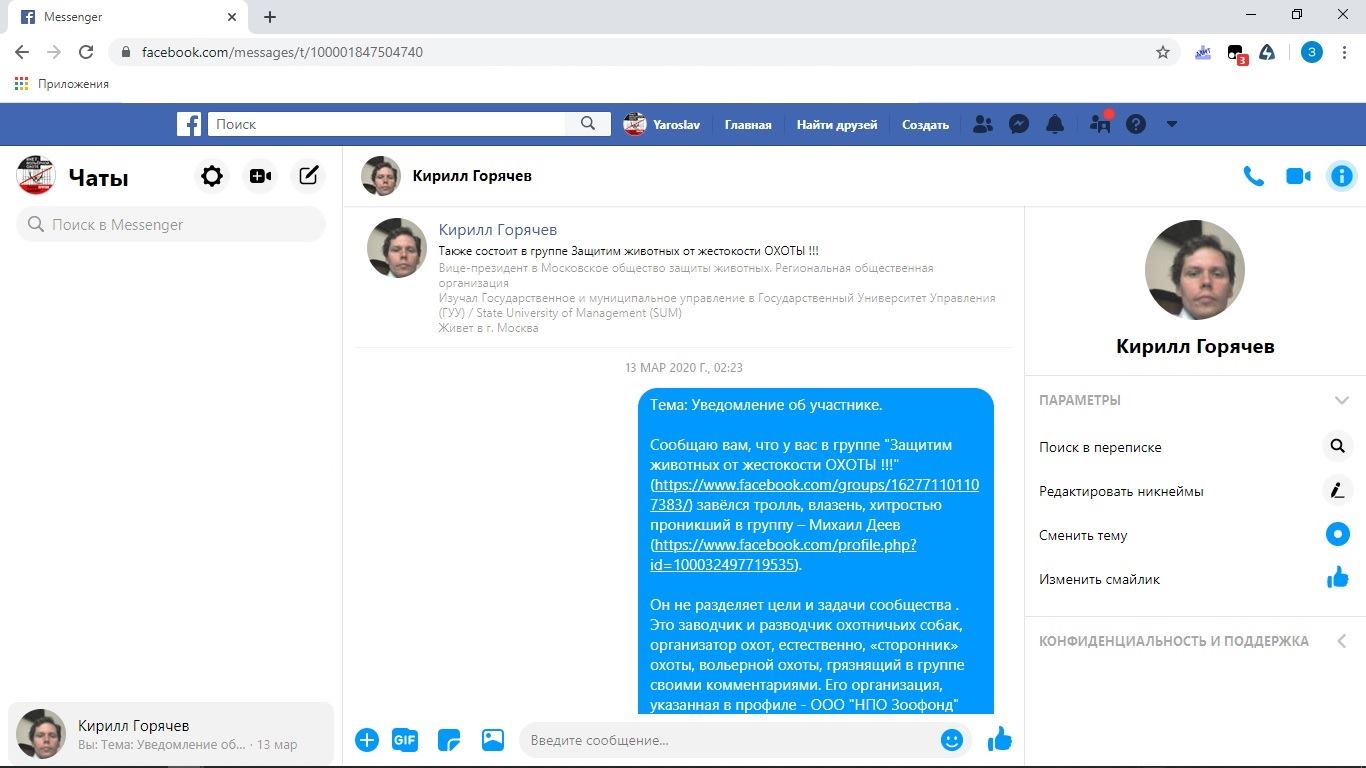
Task: Choose a GIF to send
Action: [x=405, y=740]
